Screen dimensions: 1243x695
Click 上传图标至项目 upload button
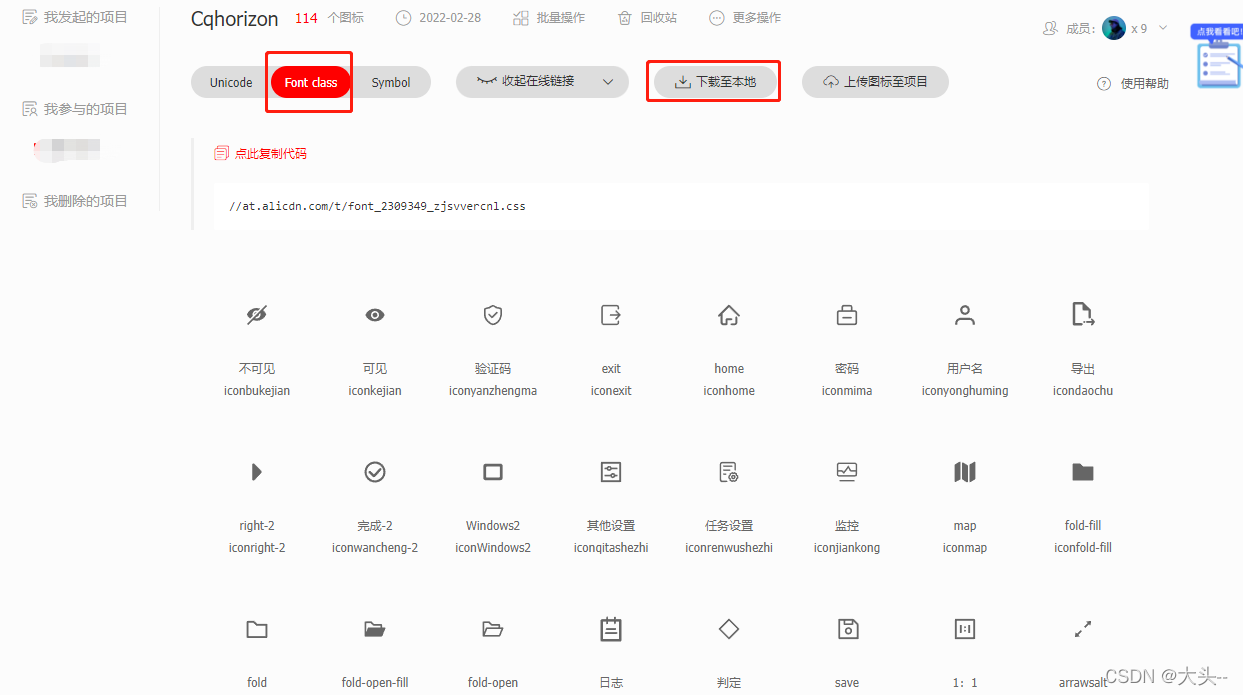coord(875,82)
